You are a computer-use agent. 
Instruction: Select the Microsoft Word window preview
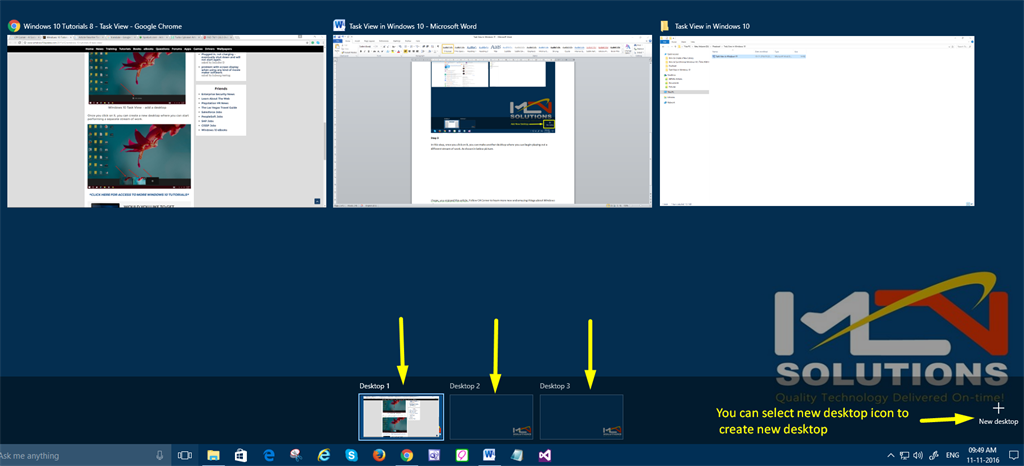[x=492, y=121]
